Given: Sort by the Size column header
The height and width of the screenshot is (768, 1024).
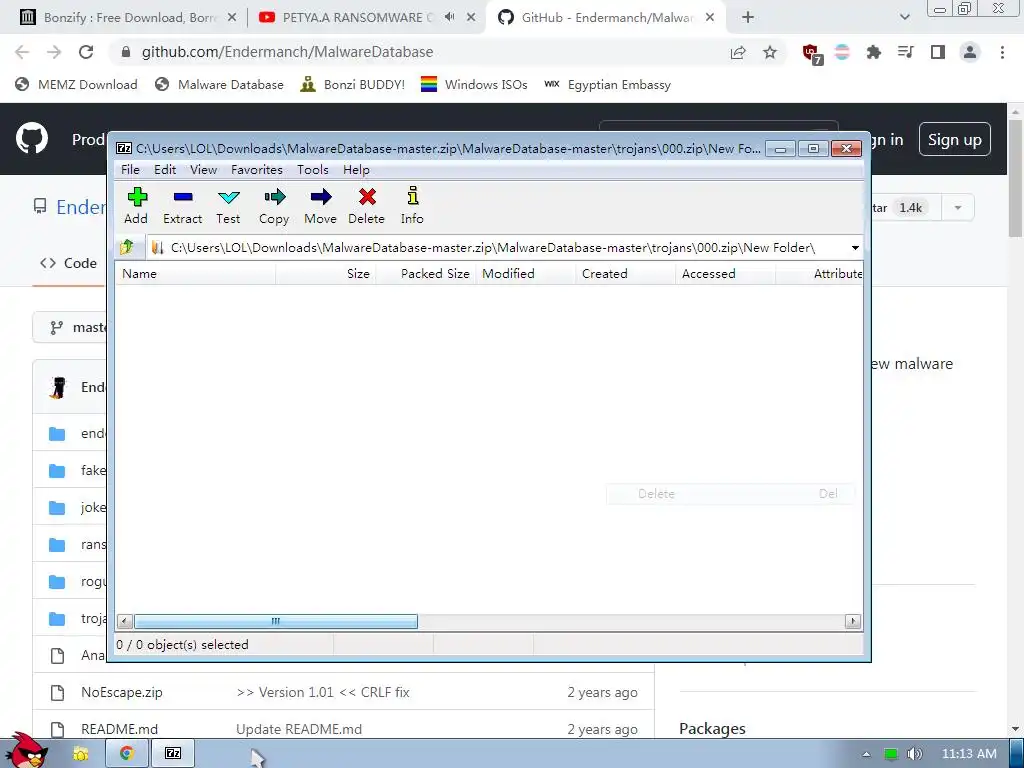Looking at the screenshot, I should tap(325, 274).
